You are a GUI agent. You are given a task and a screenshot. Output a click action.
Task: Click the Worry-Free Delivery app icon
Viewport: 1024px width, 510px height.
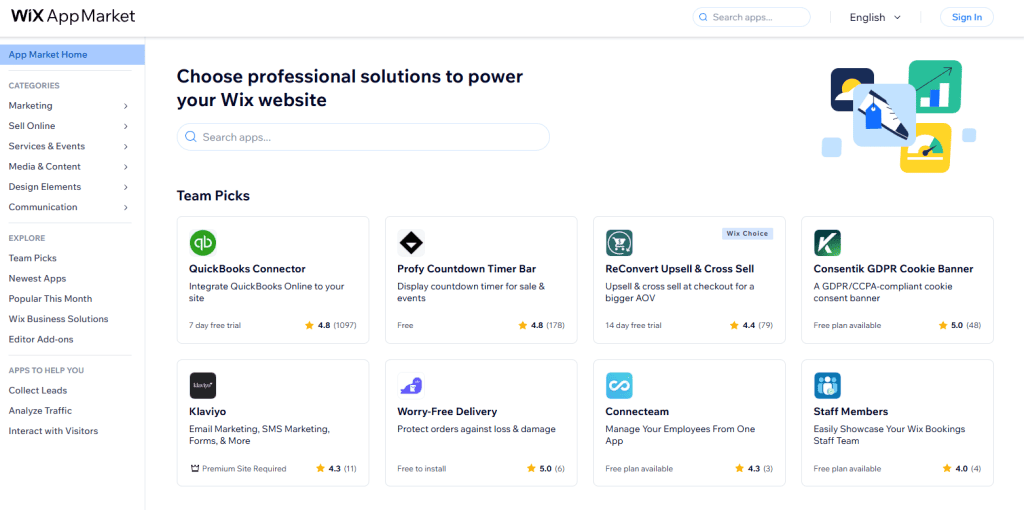point(411,386)
